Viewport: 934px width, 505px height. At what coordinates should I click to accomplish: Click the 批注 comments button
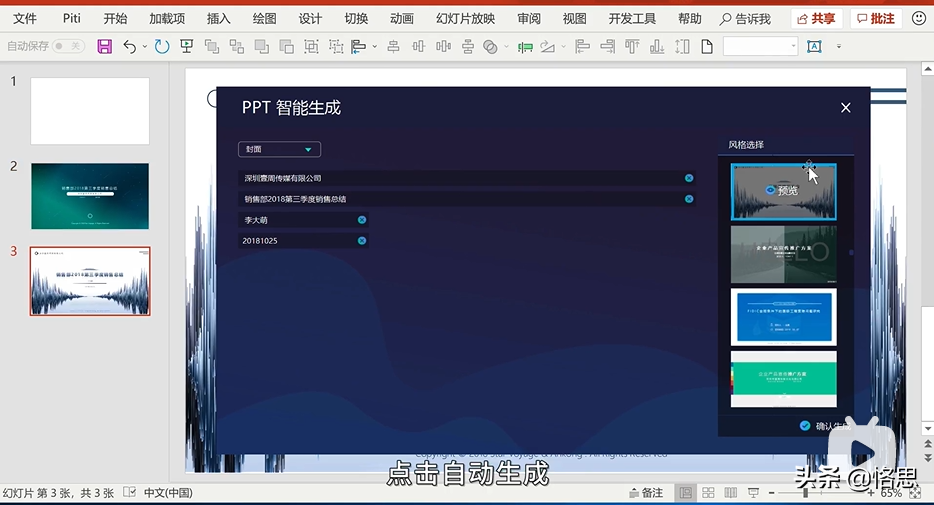[x=876, y=19]
